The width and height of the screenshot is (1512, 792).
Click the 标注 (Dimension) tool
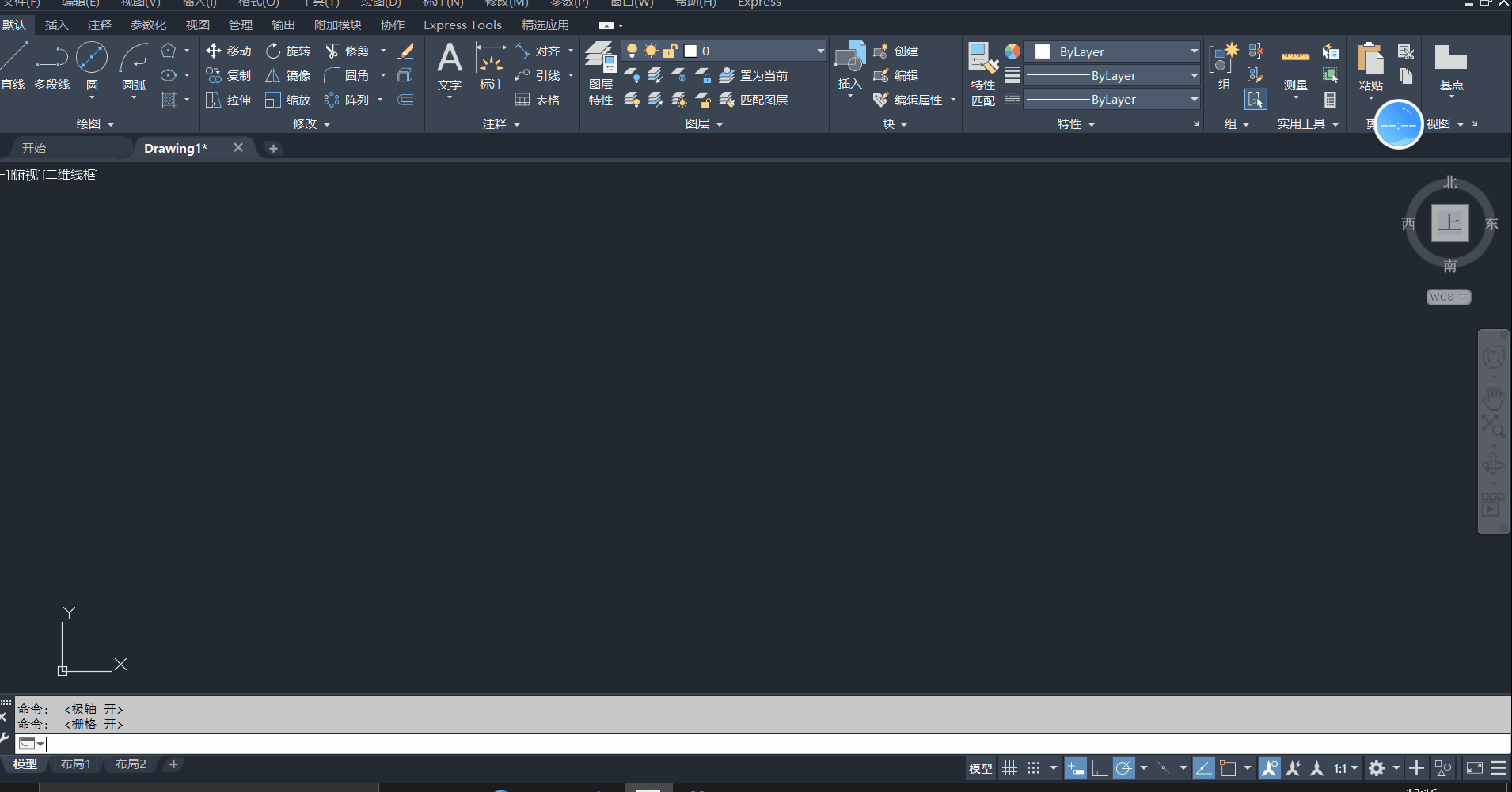click(x=491, y=67)
